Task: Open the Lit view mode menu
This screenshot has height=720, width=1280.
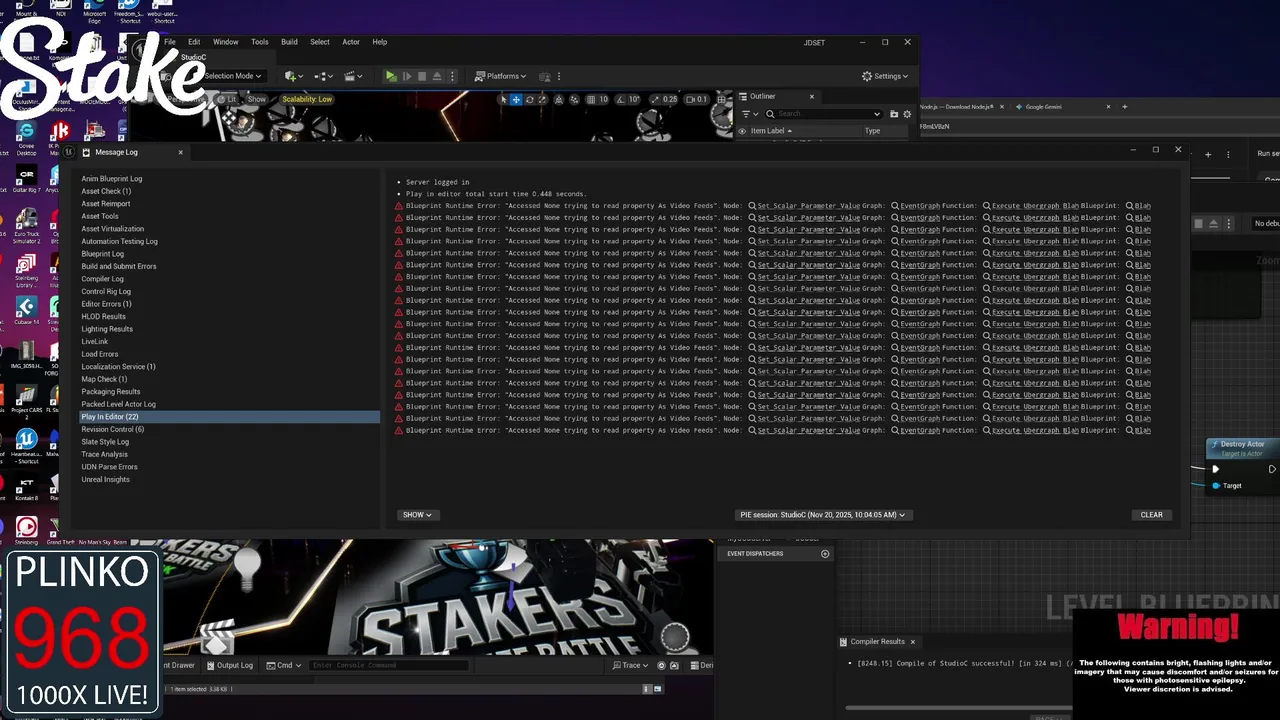Action: point(227,99)
